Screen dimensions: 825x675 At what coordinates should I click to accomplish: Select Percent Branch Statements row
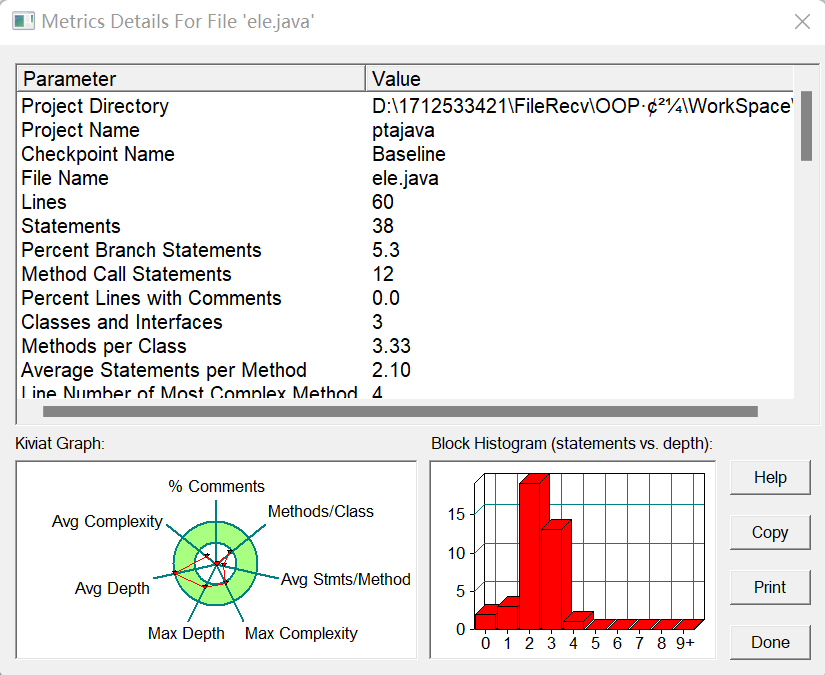pos(405,250)
